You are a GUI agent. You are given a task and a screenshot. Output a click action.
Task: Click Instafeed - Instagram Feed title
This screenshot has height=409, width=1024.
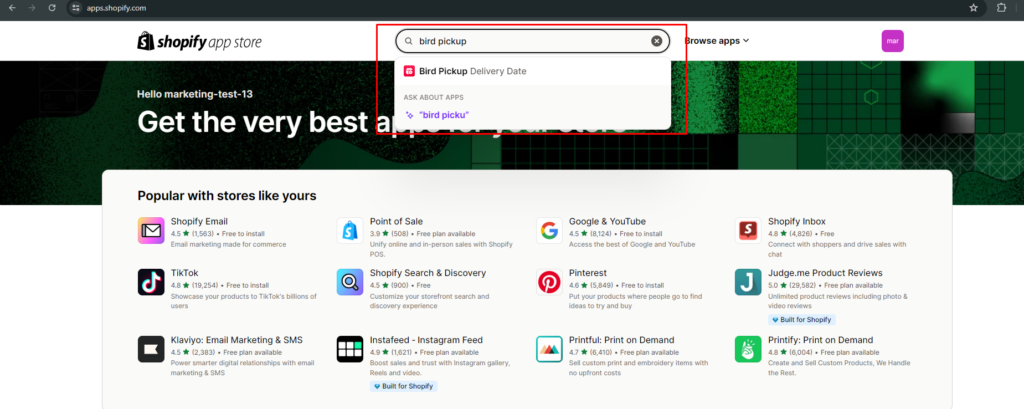(426, 340)
